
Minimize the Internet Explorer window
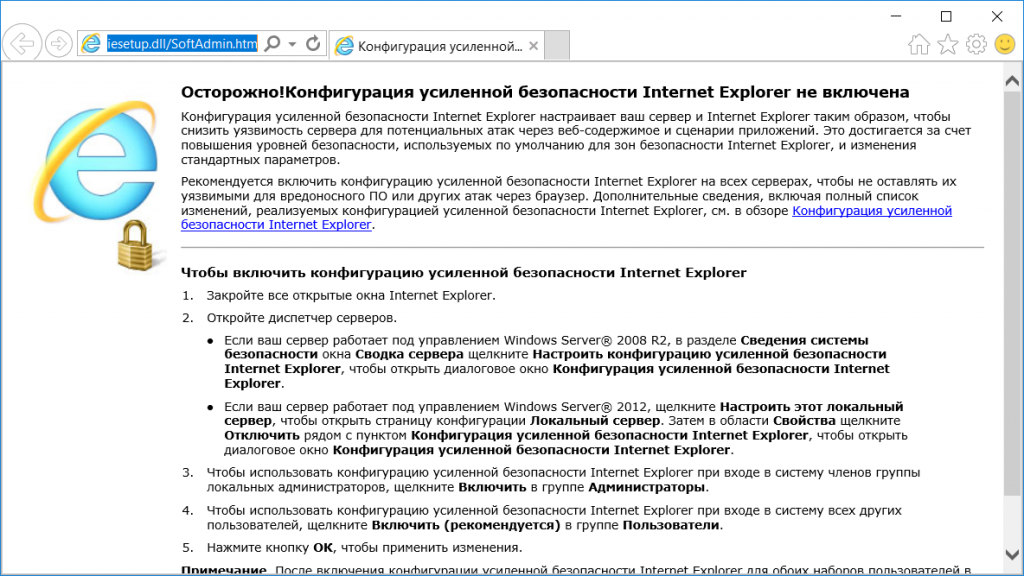point(896,16)
